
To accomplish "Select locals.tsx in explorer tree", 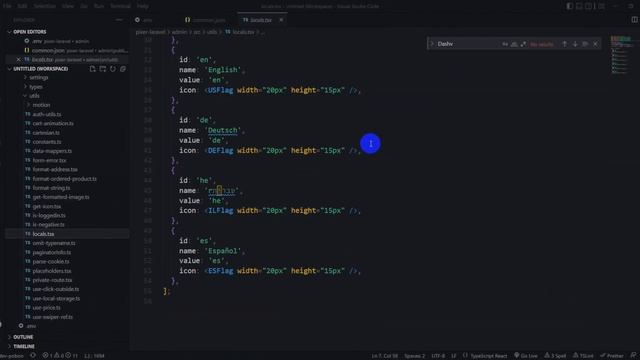I will 43,234.
